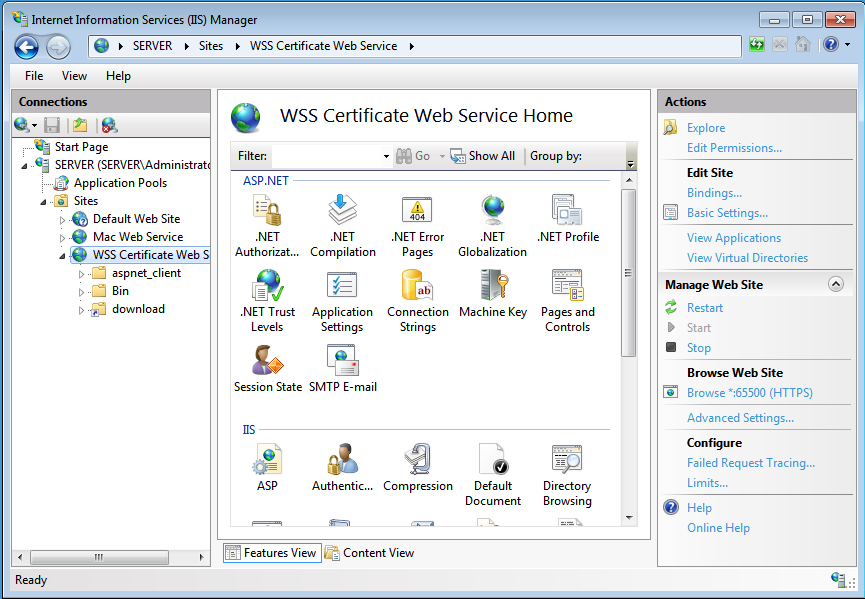Select Start Page in the tree
Screen dimensions: 865x599
pyautogui.click(x=81, y=147)
